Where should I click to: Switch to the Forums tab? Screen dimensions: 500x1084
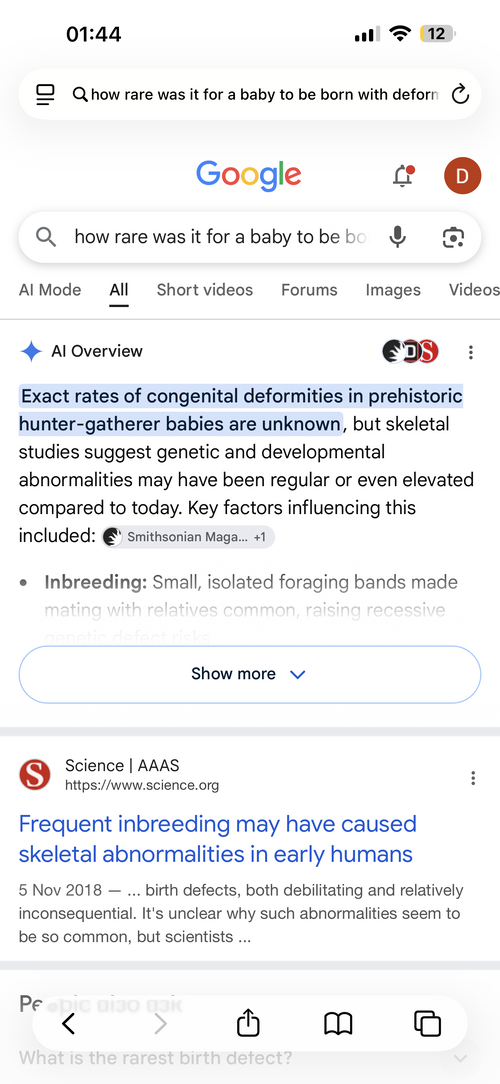click(309, 290)
